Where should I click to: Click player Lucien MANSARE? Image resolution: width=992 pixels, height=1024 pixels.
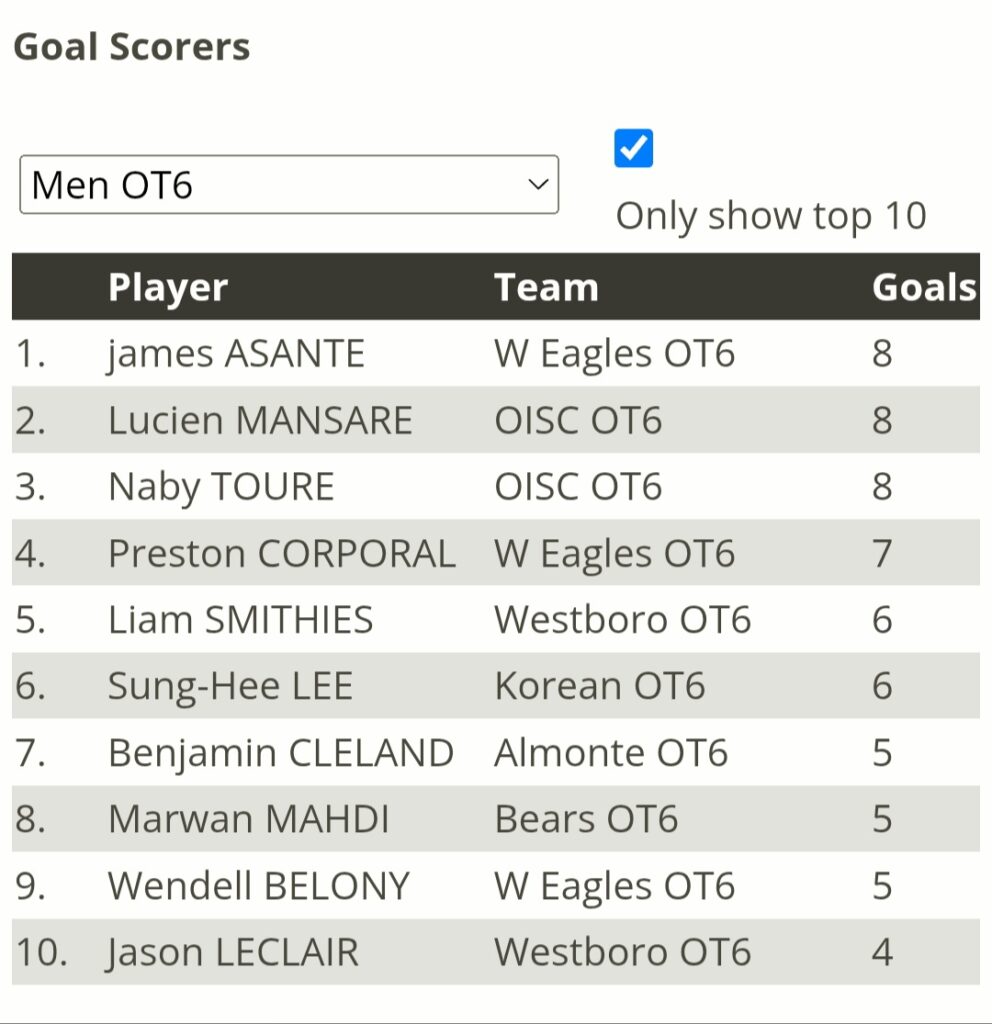[260, 420]
